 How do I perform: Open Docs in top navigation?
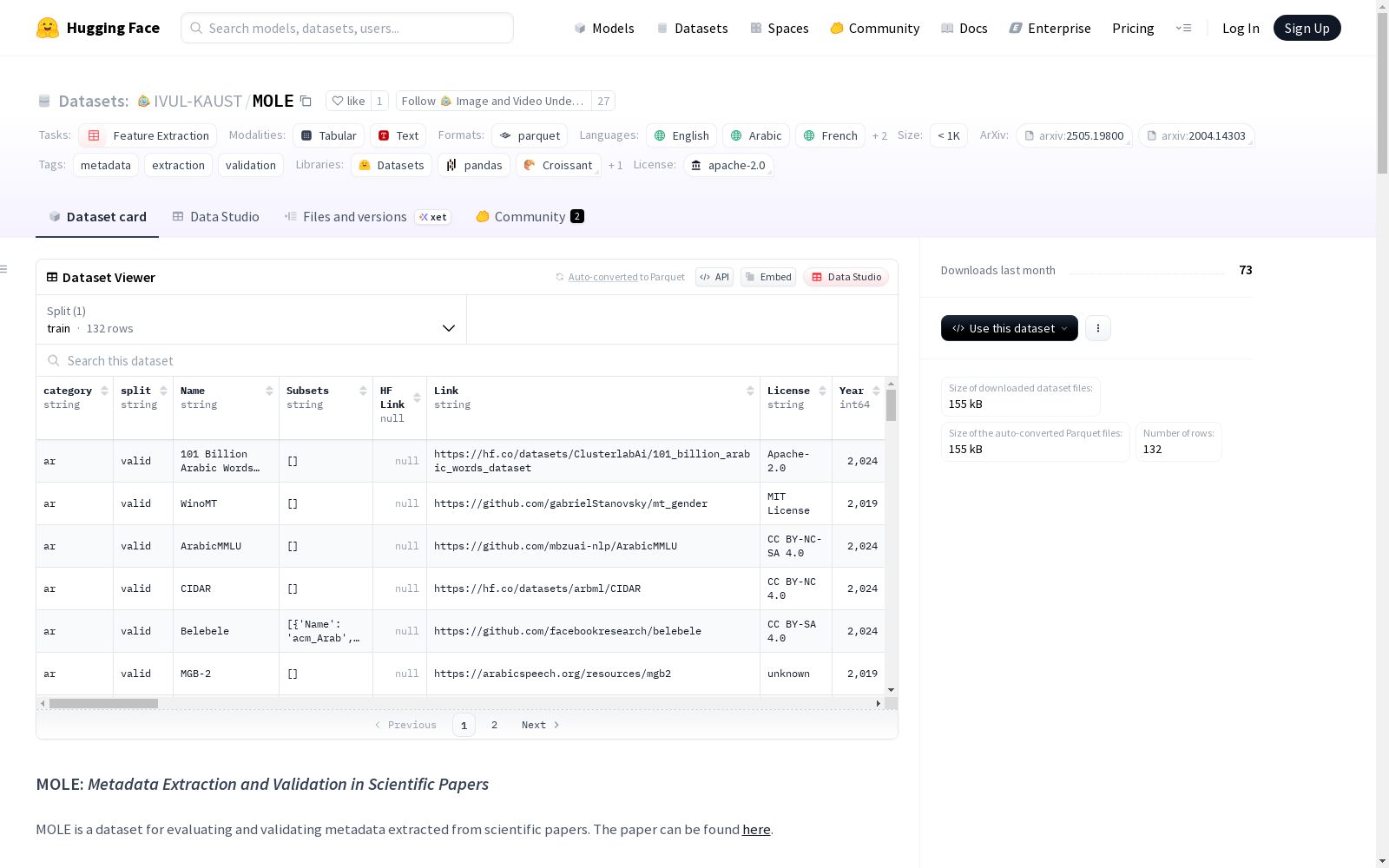pos(964,28)
